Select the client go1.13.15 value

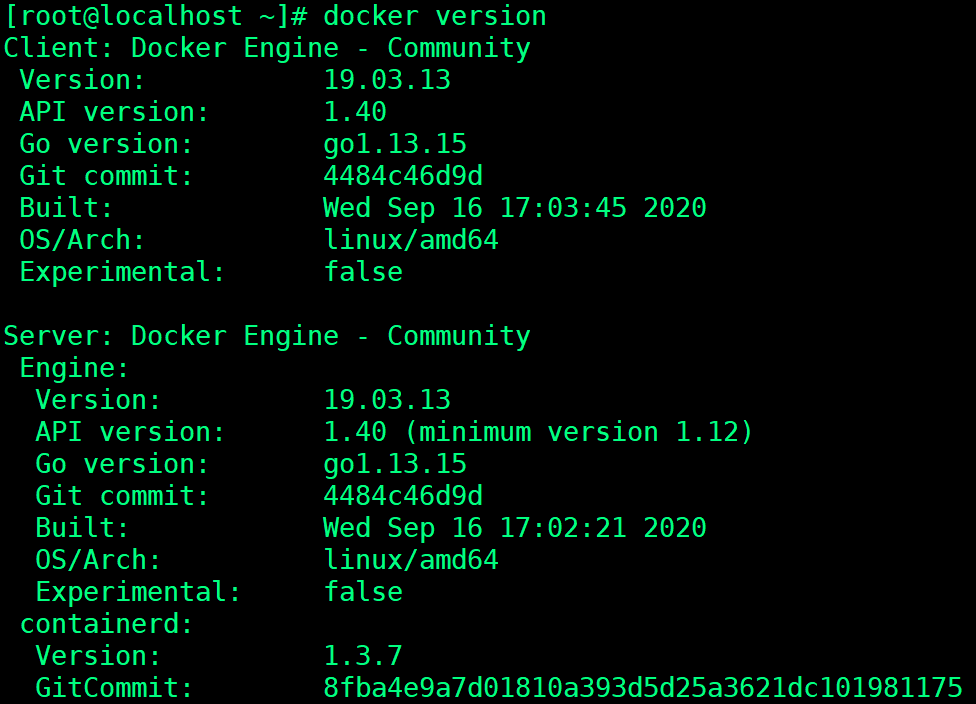[395, 144]
